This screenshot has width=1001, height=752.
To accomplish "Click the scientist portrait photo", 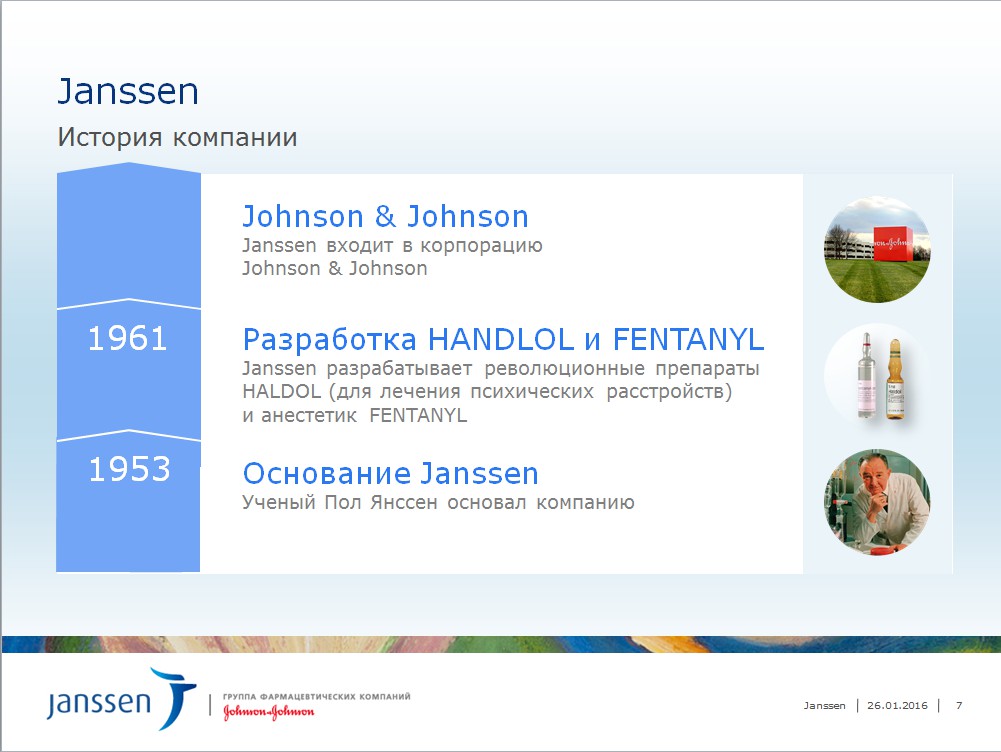I will pos(877,502).
